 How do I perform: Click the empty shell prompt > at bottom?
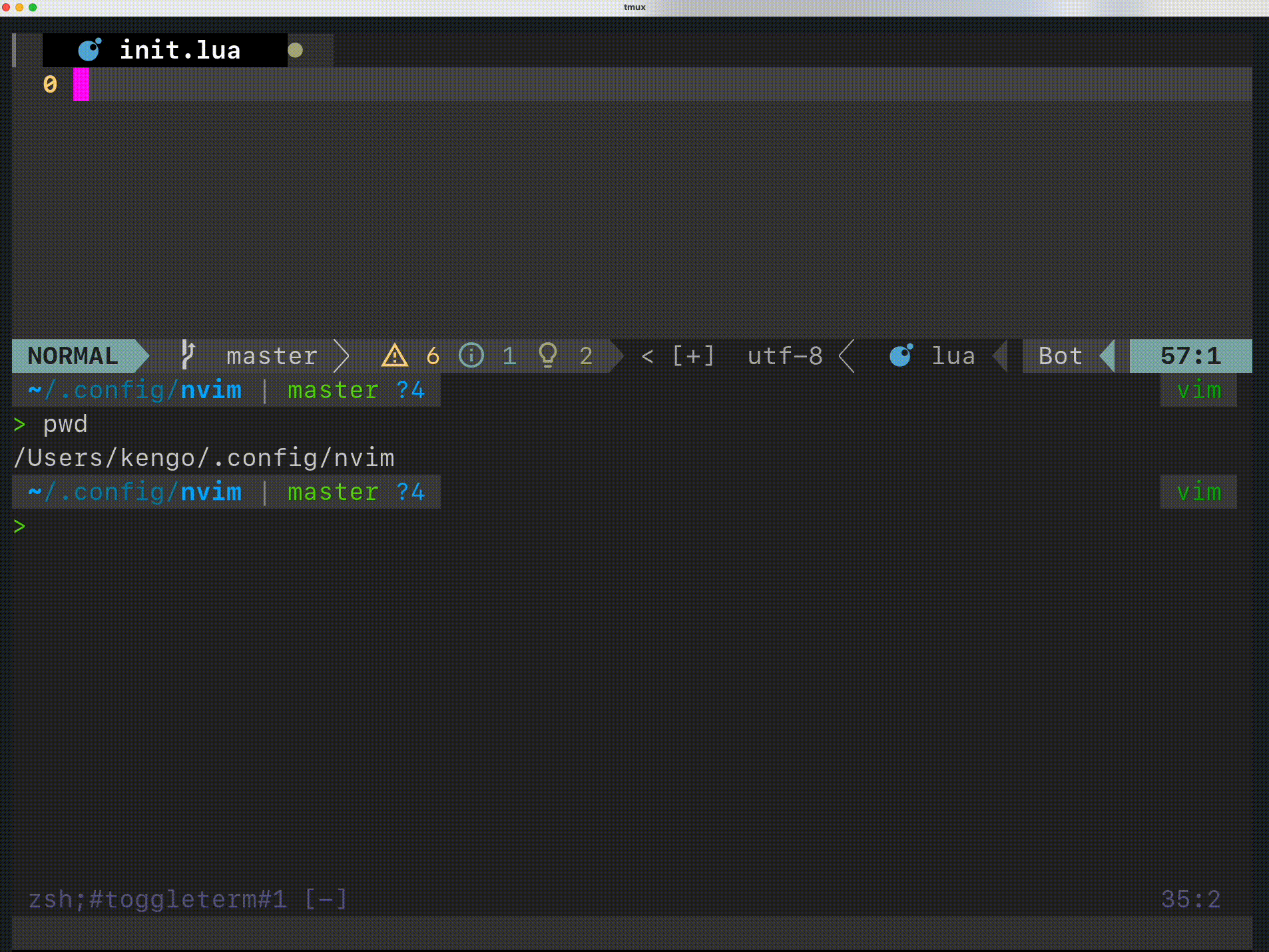(x=19, y=527)
